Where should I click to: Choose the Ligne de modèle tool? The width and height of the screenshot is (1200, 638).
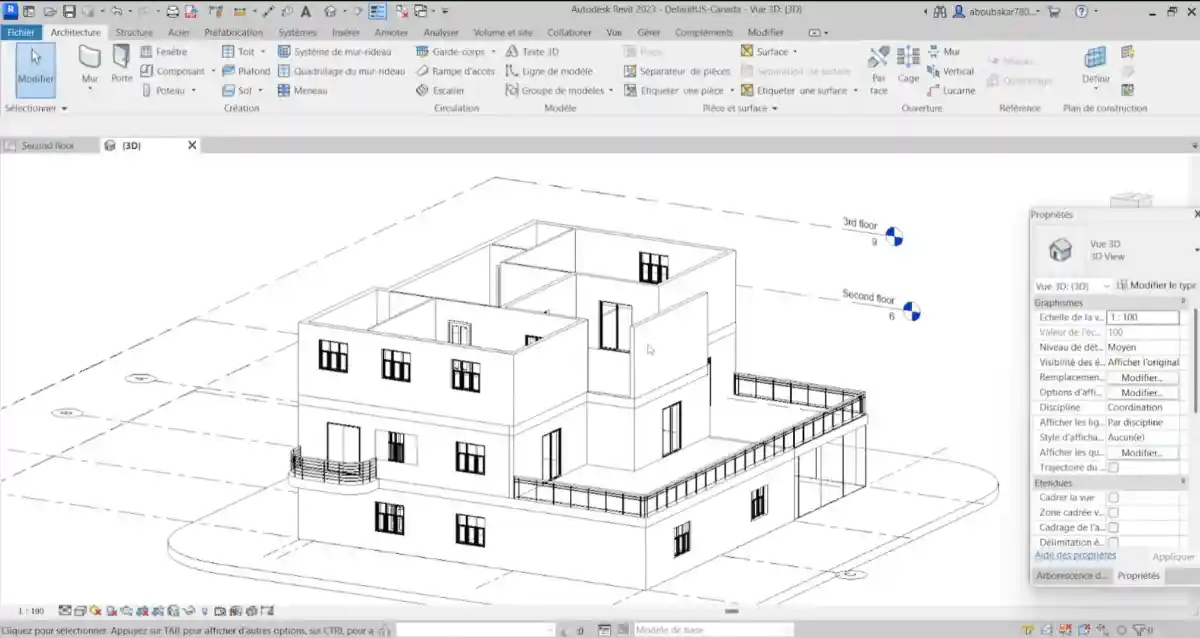click(549, 71)
